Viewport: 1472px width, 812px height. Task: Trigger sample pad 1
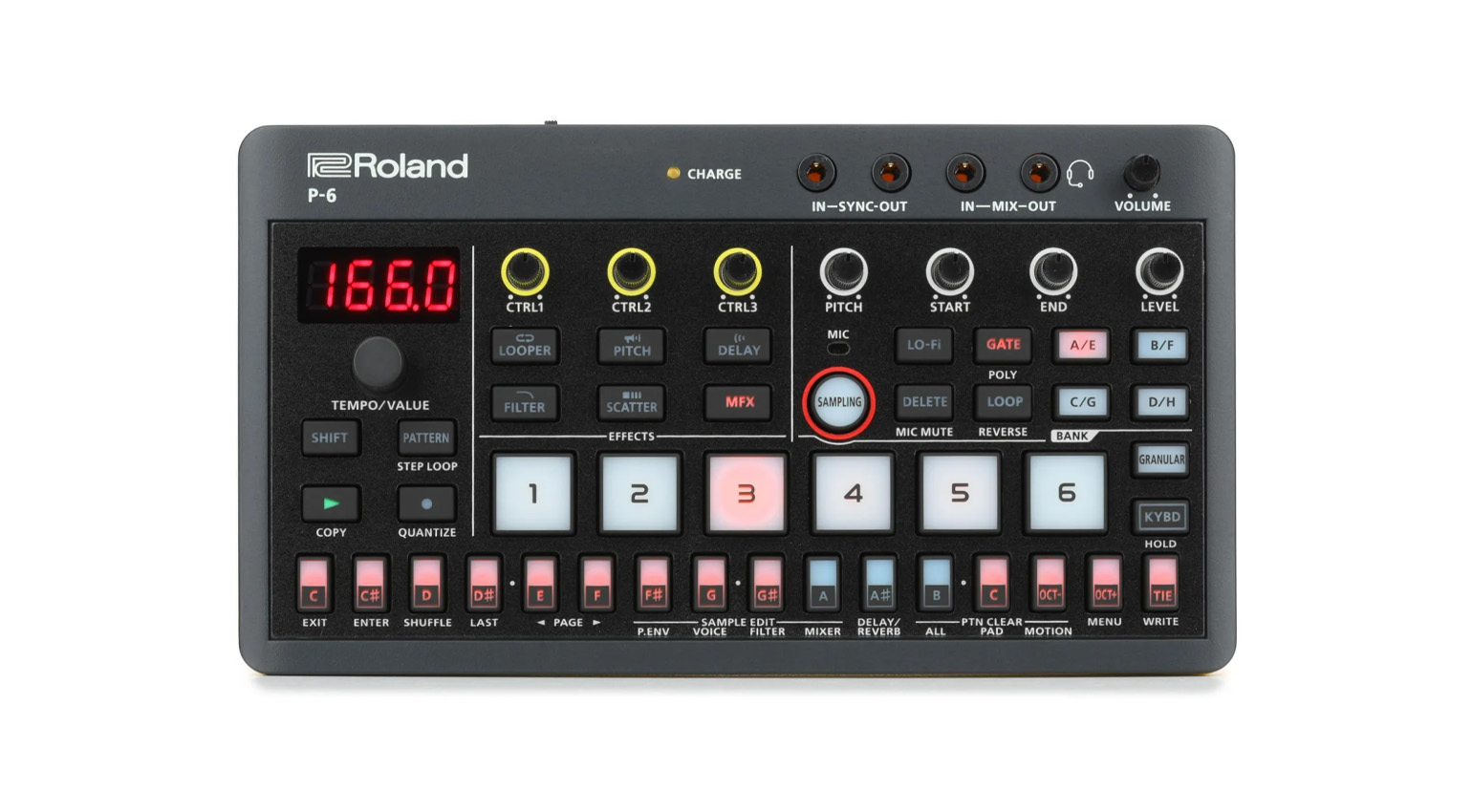[x=533, y=493]
